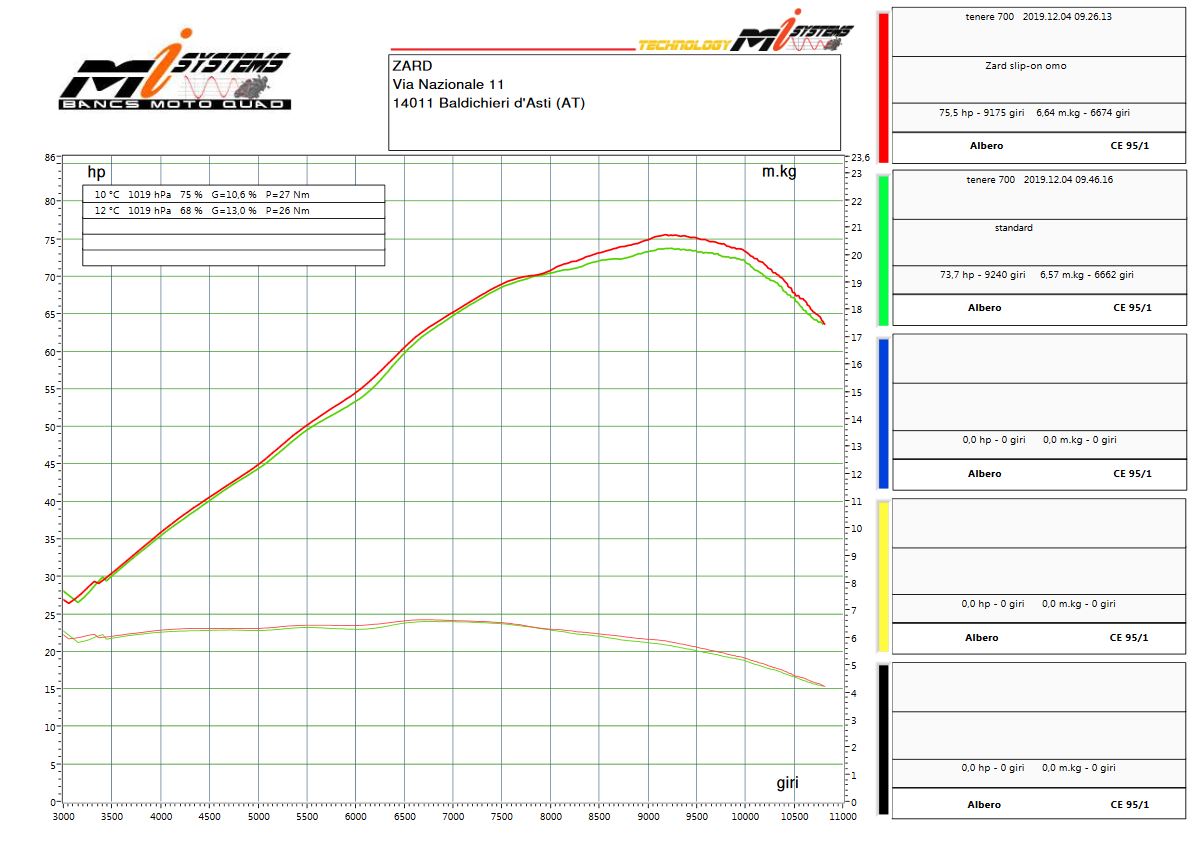
Task: Click 'Albero' label in the red run panel
Action: (x=986, y=146)
